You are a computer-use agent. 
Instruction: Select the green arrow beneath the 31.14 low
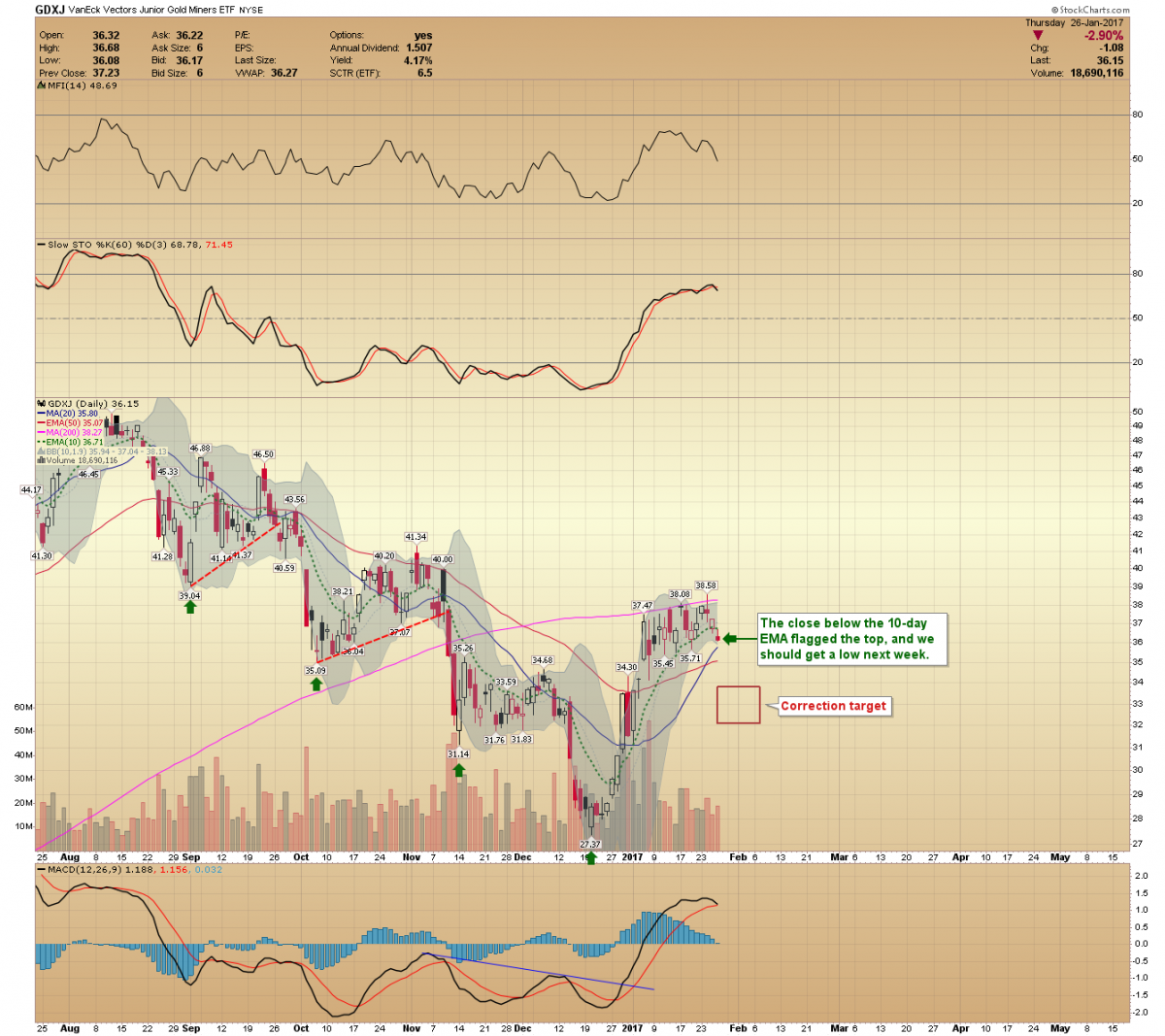point(458,769)
